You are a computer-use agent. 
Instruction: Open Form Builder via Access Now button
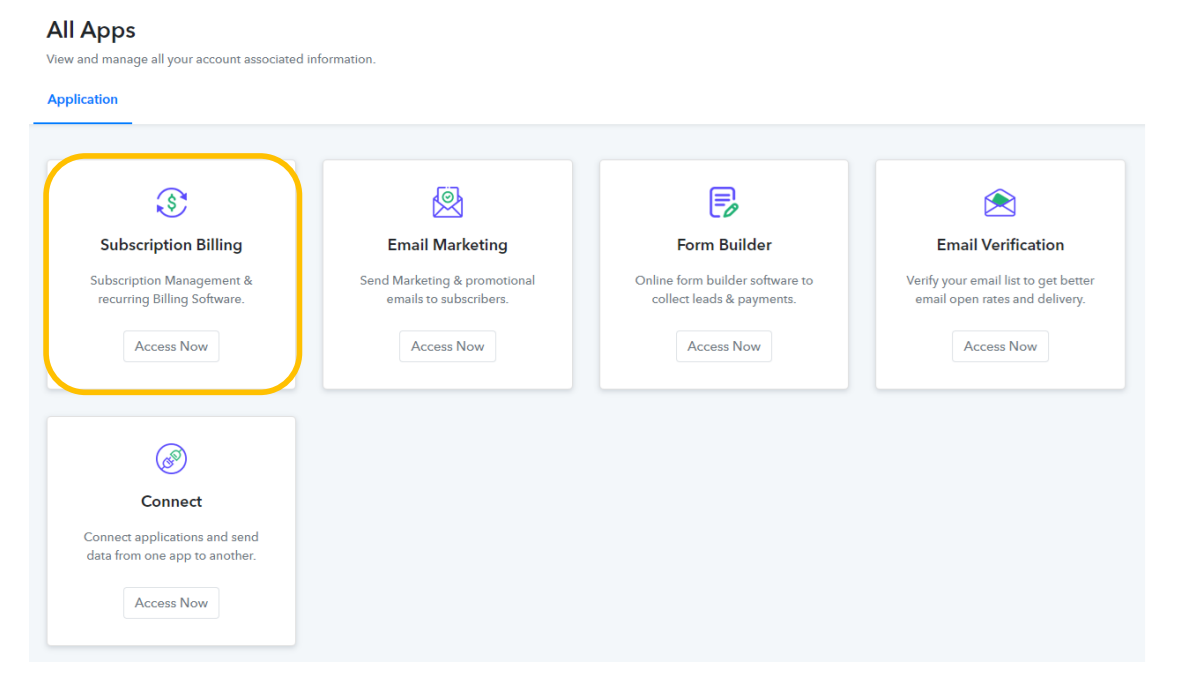[724, 346]
